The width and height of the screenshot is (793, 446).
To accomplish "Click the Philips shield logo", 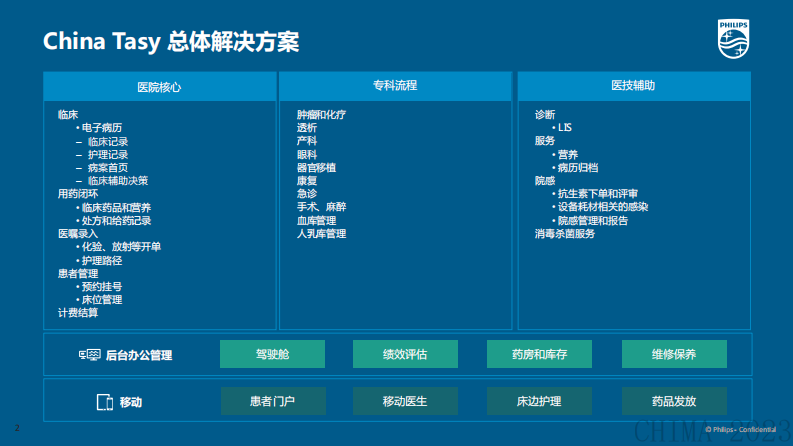I will [x=733, y=39].
